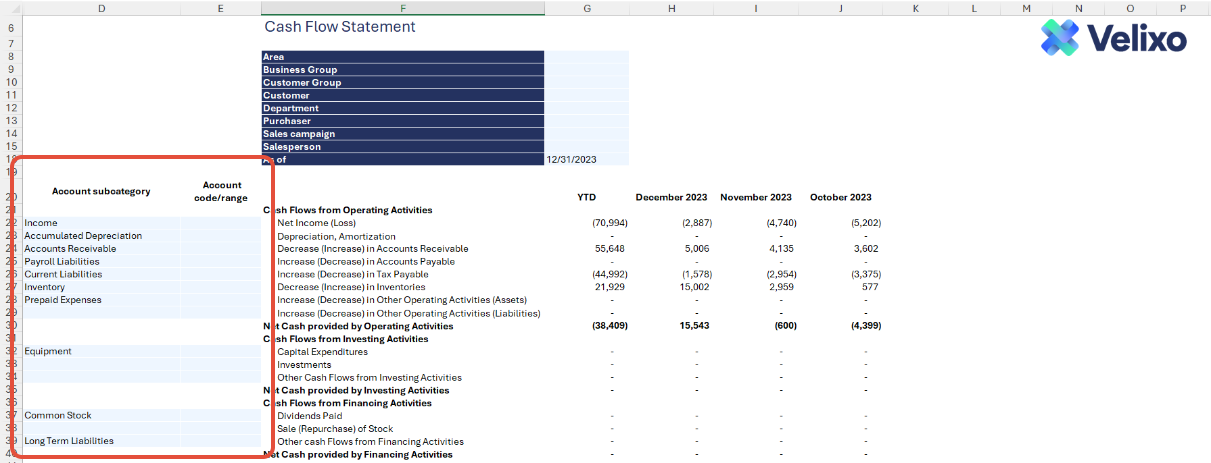Image resolution: width=1211 pixels, height=463 pixels.
Task: Click the Account subcategory header cell
Action: point(102,191)
